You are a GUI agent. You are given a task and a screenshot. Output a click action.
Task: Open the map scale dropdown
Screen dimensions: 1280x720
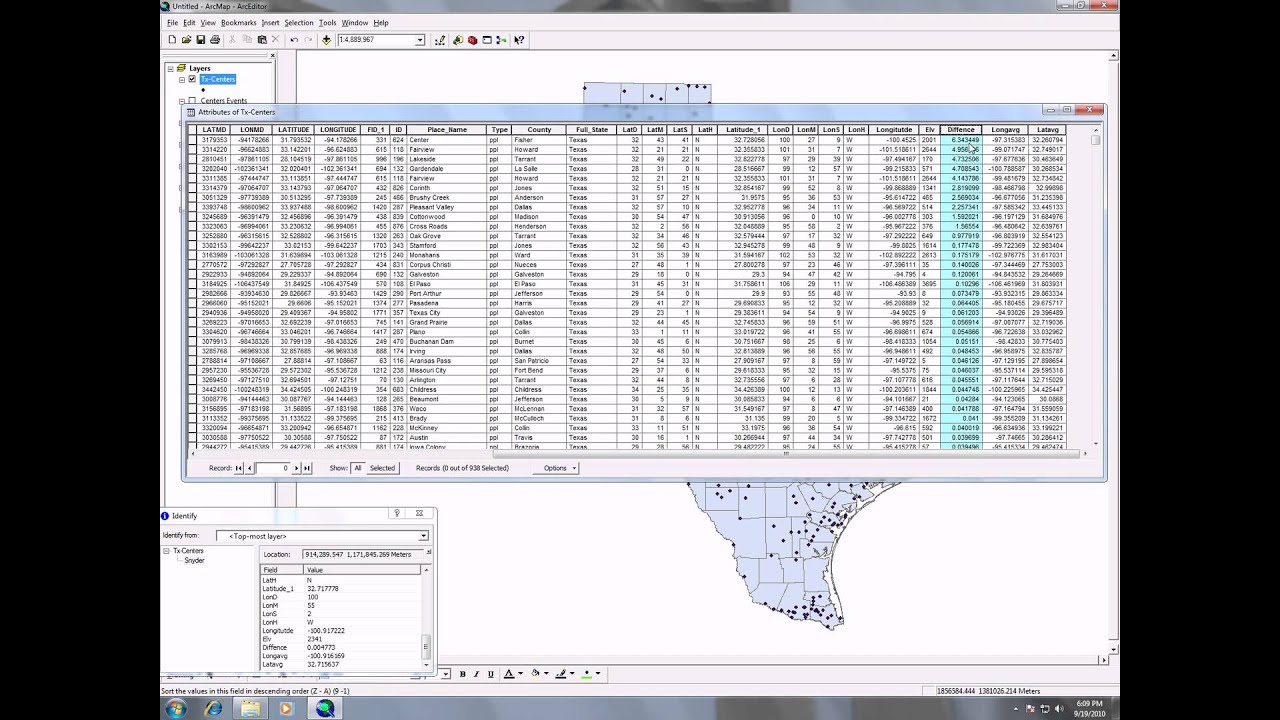coord(419,40)
